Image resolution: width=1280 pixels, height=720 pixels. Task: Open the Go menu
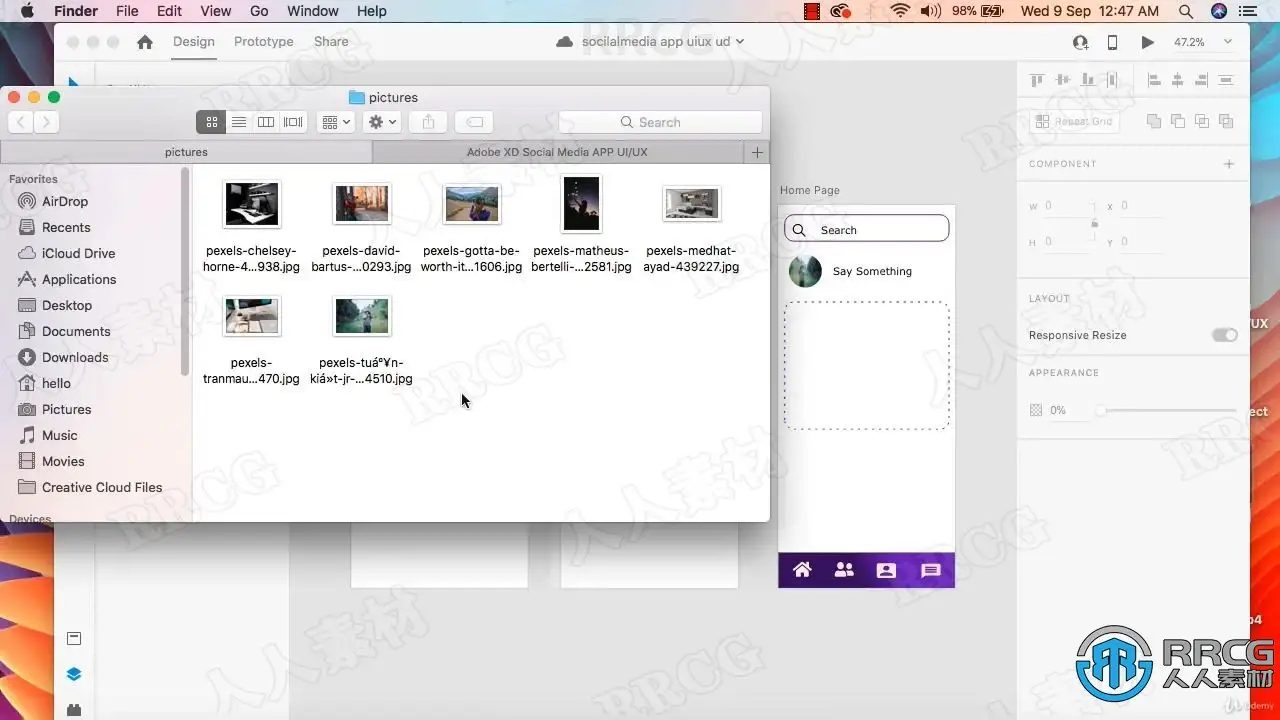pyautogui.click(x=259, y=11)
